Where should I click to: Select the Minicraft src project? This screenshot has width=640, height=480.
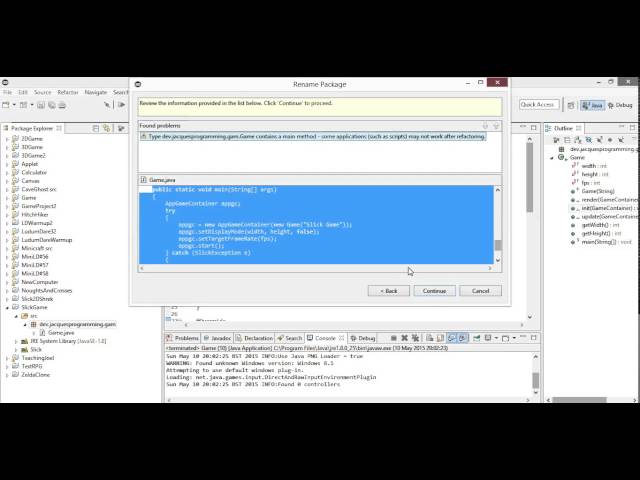tap(37, 248)
